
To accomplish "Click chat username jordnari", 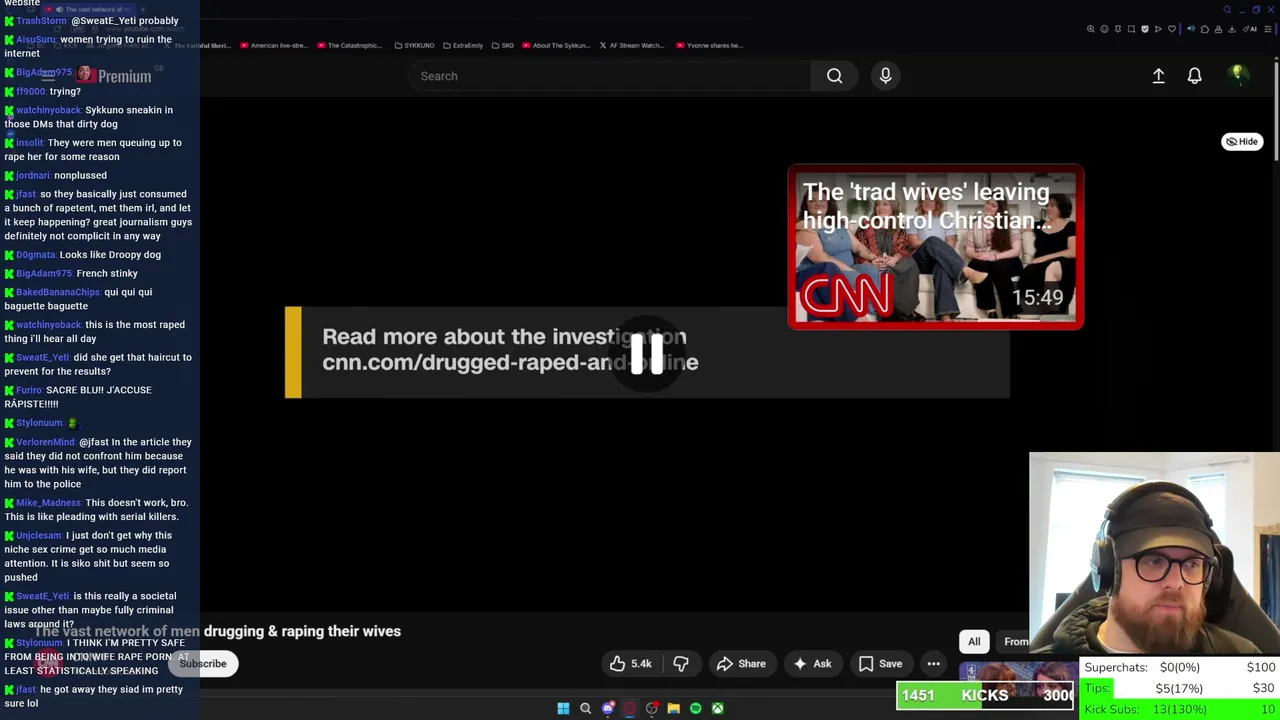I will (x=33, y=176).
